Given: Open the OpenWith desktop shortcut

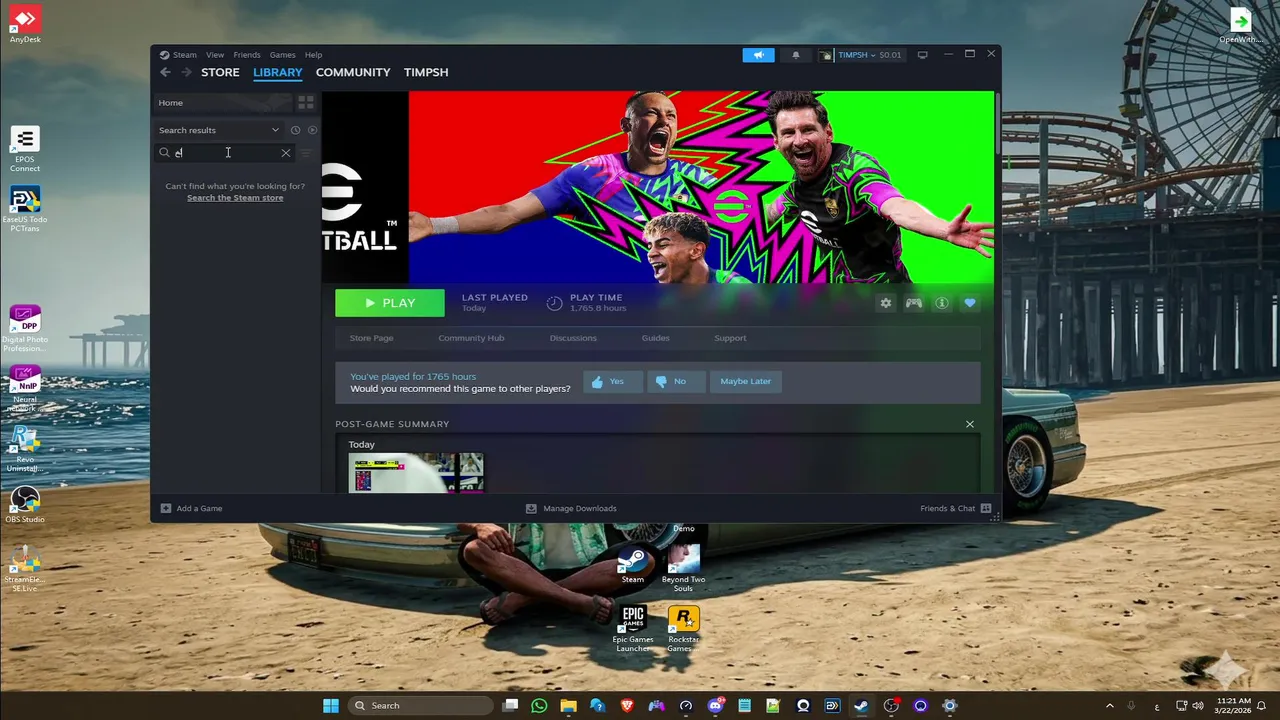Looking at the screenshot, I should click(x=1240, y=25).
